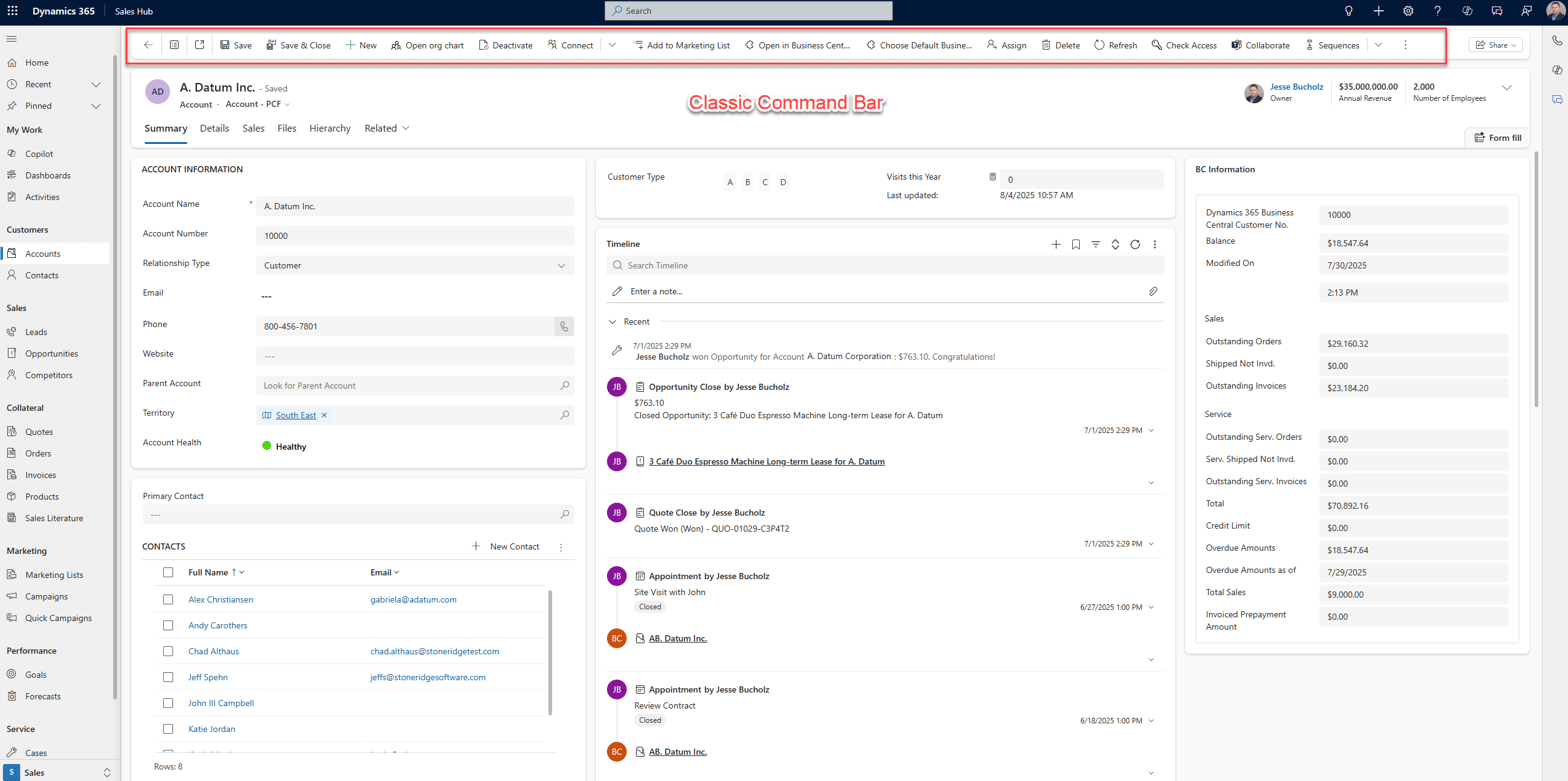Check the box next to Alex Christiansen
Image resolution: width=1568 pixels, height=781 pixels.
tap(168, 599)
